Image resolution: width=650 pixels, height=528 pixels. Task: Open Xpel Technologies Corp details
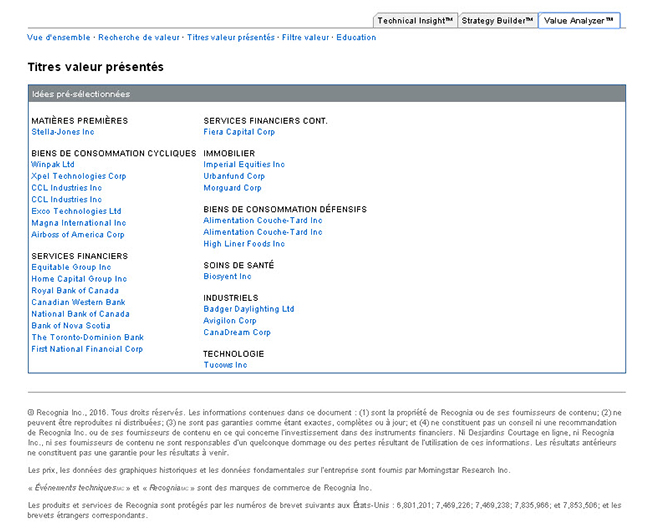coord(79,176)
